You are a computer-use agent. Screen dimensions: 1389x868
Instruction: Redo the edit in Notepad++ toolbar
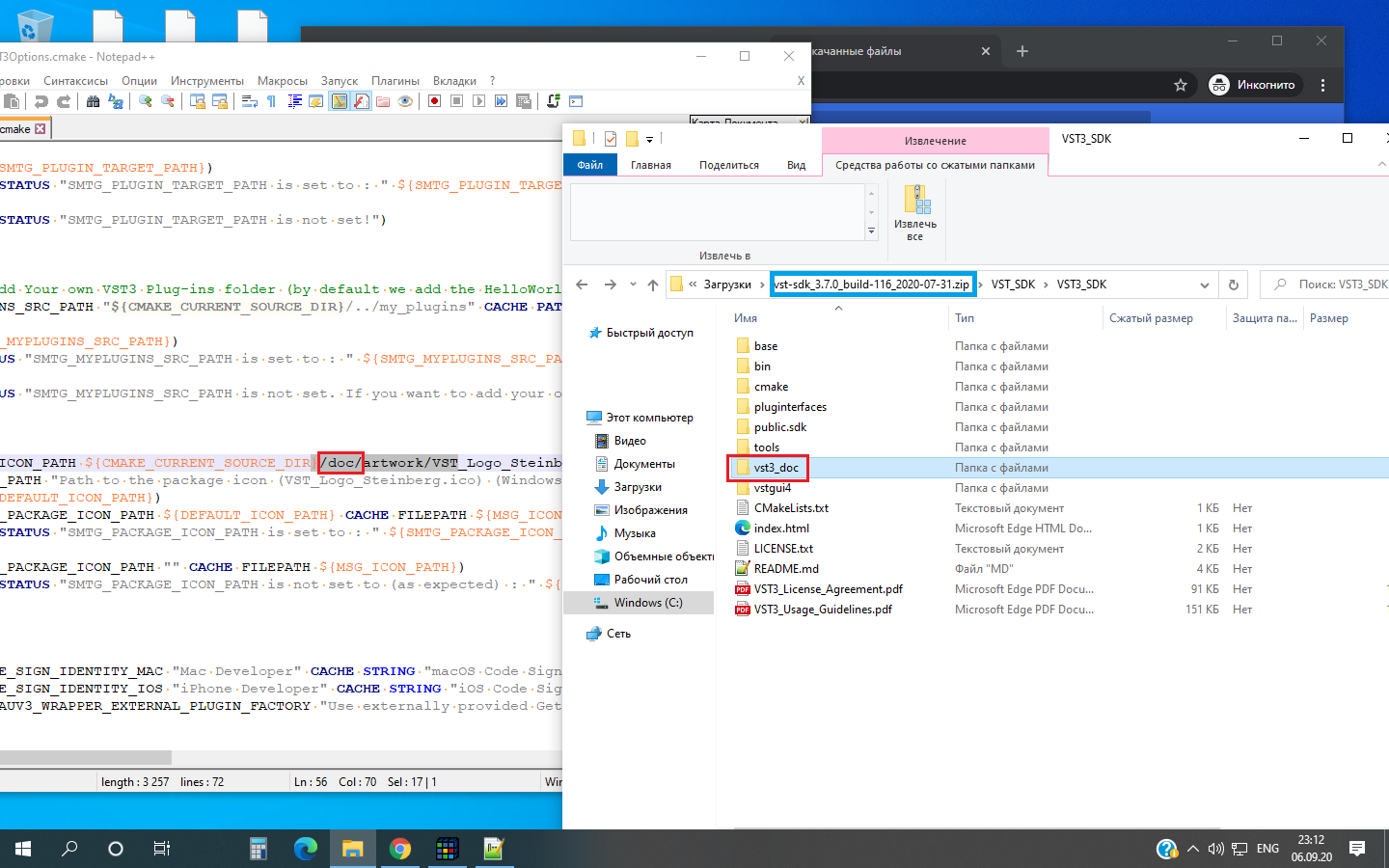[x=64, y=101]
